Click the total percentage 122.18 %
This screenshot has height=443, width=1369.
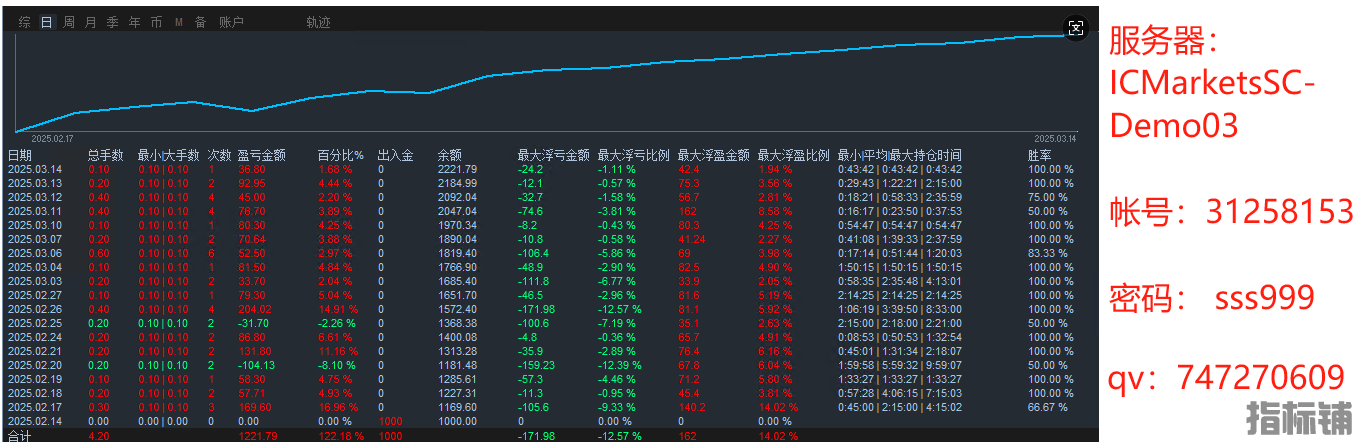(x=338, y=436)
